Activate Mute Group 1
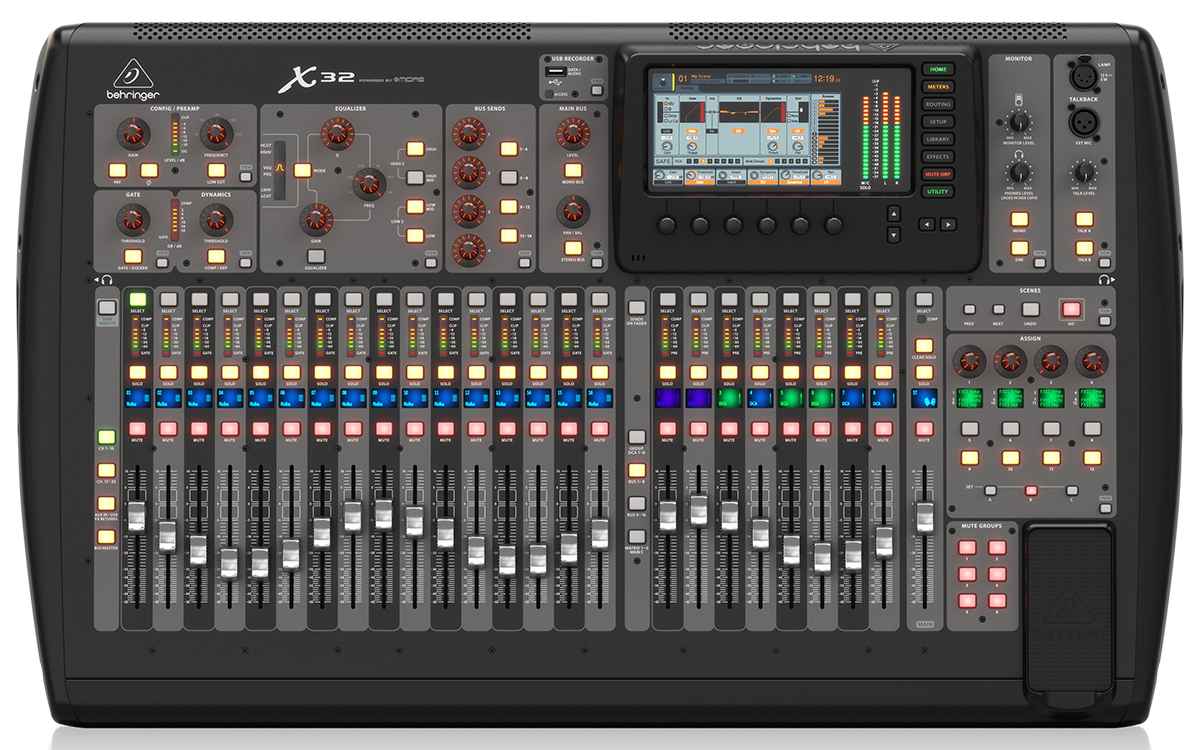The width and height of the screenshot is (1200, 750). tap(967, 548)
